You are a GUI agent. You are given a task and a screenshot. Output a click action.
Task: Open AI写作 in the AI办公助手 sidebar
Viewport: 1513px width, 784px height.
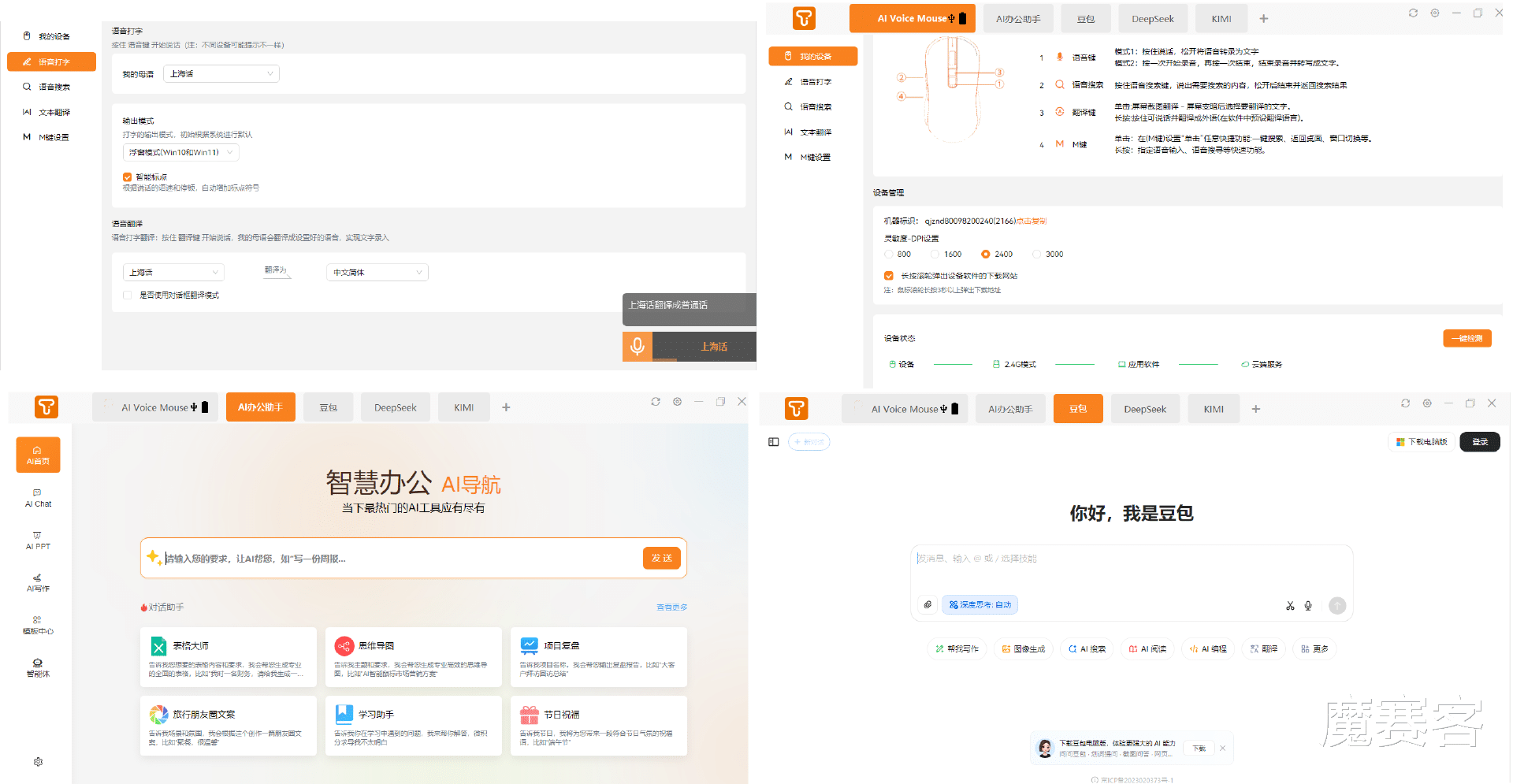38,583
